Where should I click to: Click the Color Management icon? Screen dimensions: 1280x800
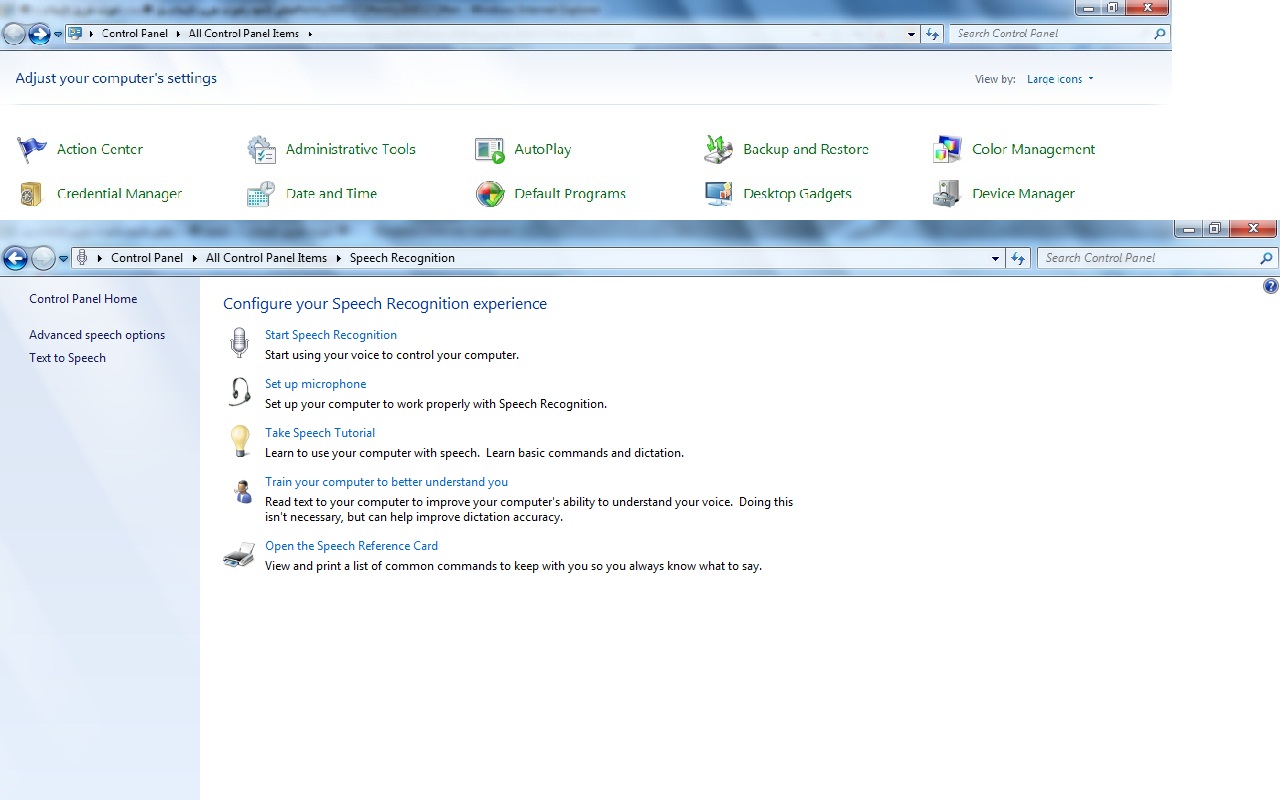tap(947, 150)
